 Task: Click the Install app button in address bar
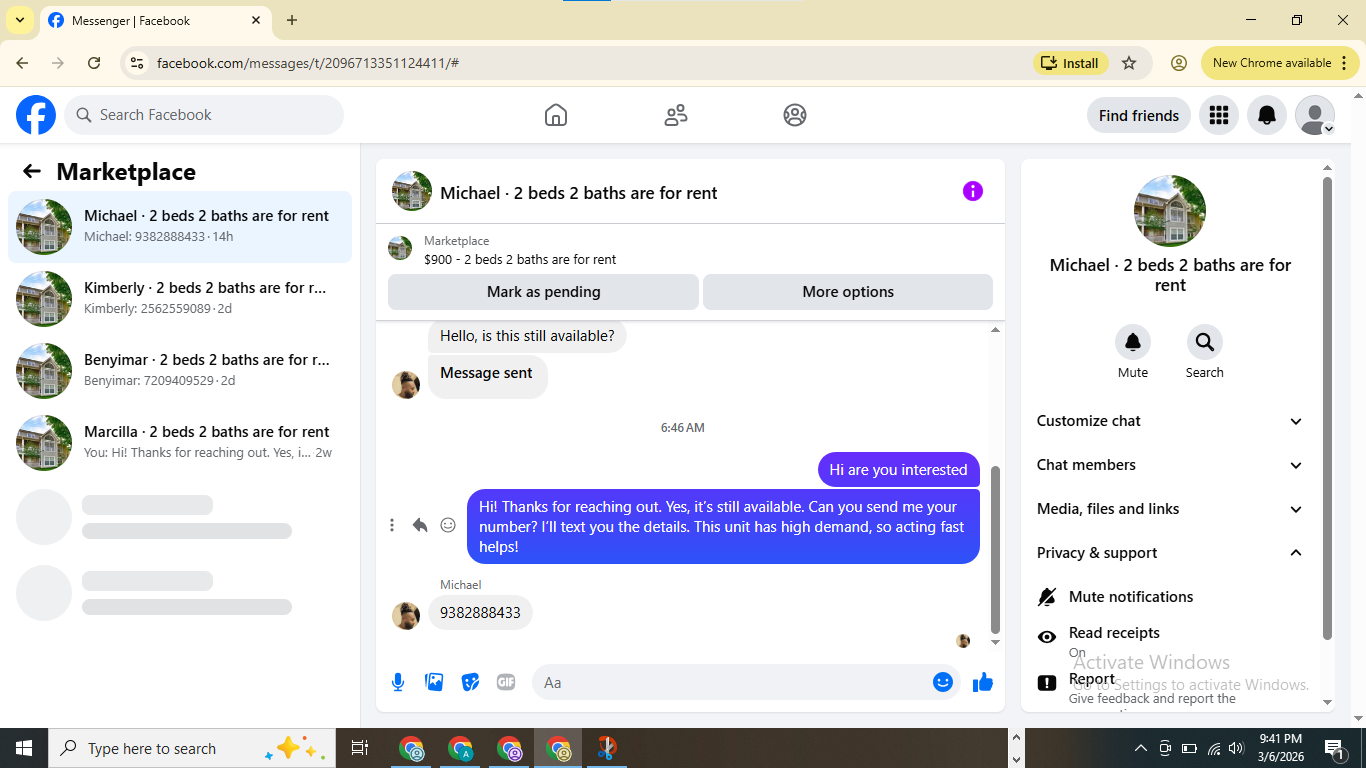coord(1070,63)
